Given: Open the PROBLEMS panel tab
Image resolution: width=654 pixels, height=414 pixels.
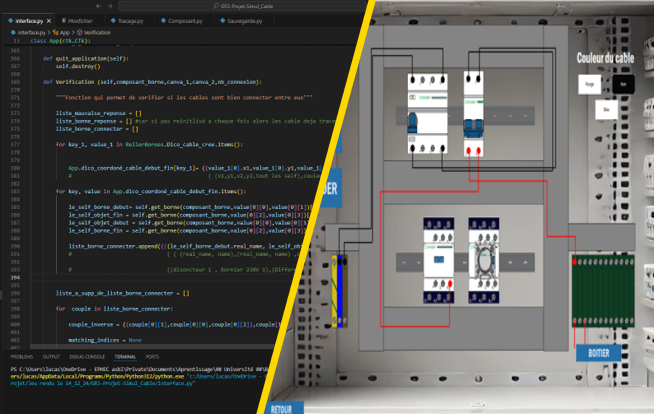Looking at the screenshot, I should (21, 356).
